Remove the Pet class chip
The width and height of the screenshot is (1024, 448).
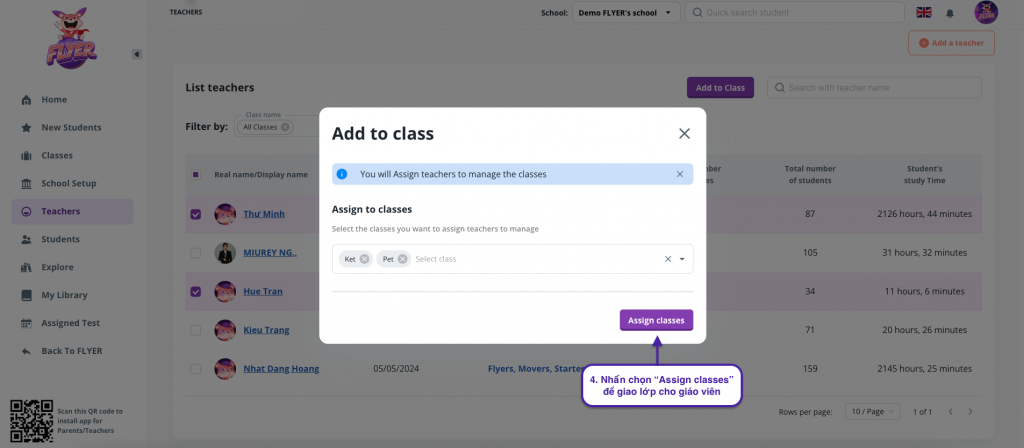(403, 259)
